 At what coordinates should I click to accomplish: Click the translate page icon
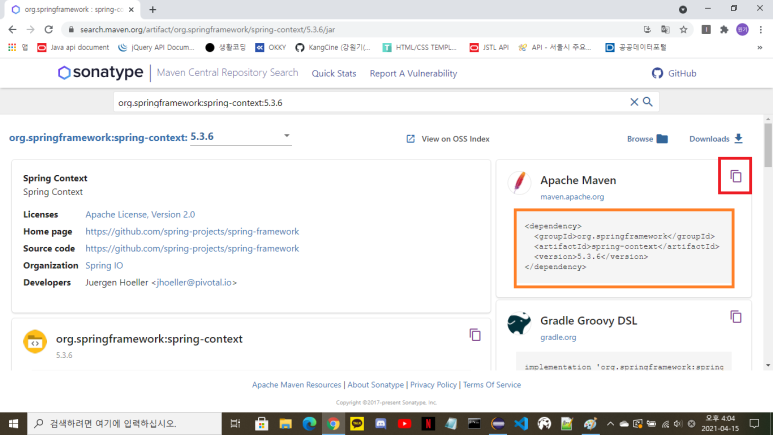pos(665,30)
